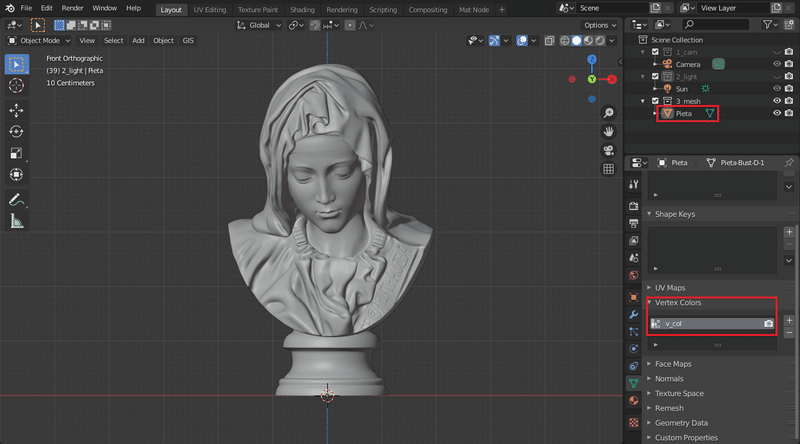Uncheck the 3_mesh collection checkbox

[x=655, y=101]
